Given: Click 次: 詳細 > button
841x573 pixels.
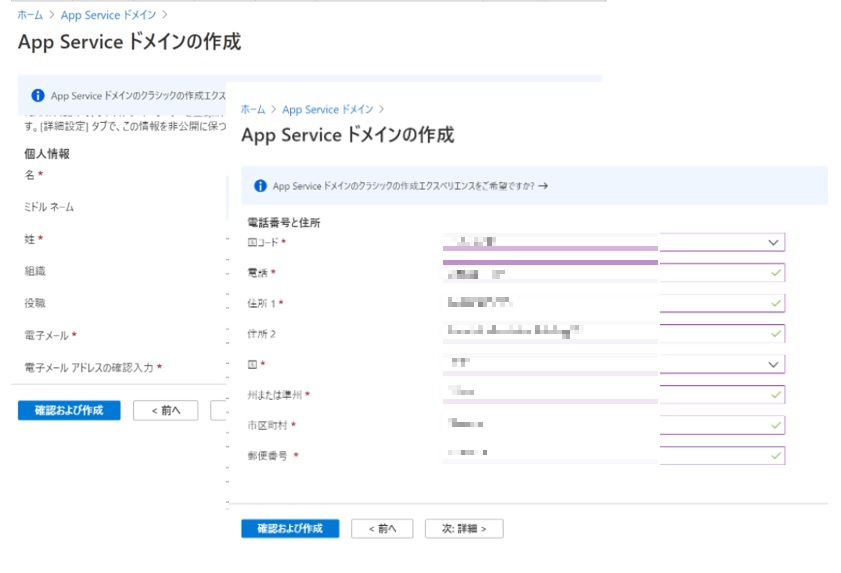Looking at the screenshot, I should click(464, 528).
